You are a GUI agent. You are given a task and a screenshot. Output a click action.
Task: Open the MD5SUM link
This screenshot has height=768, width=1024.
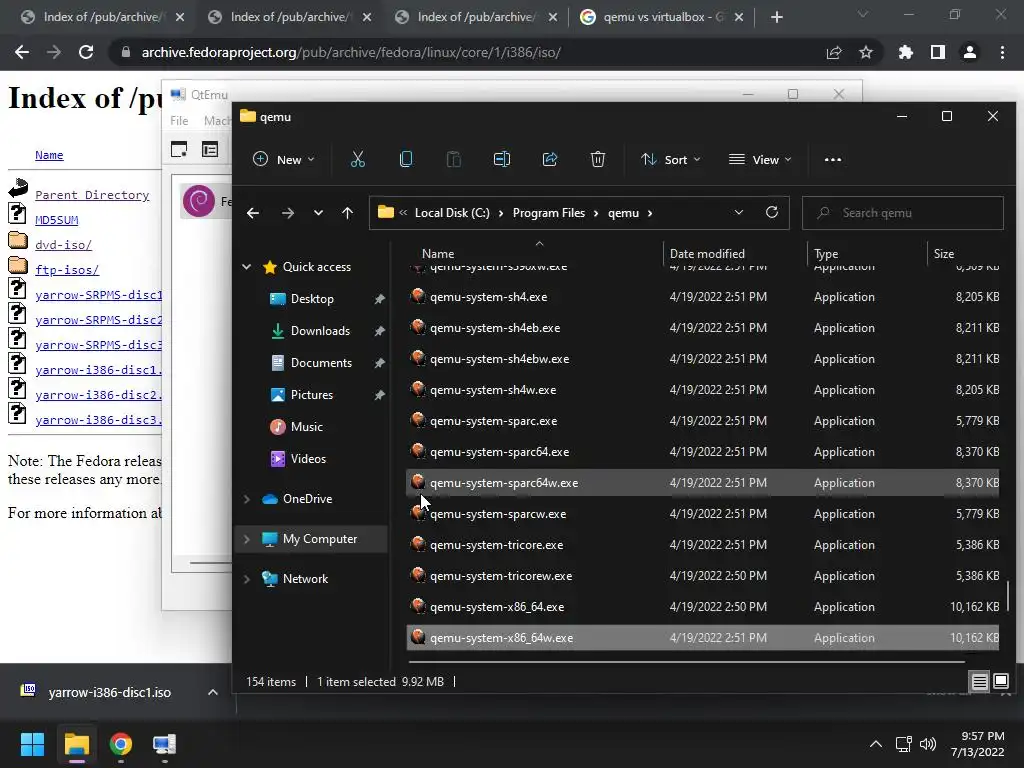click(57, 219)
